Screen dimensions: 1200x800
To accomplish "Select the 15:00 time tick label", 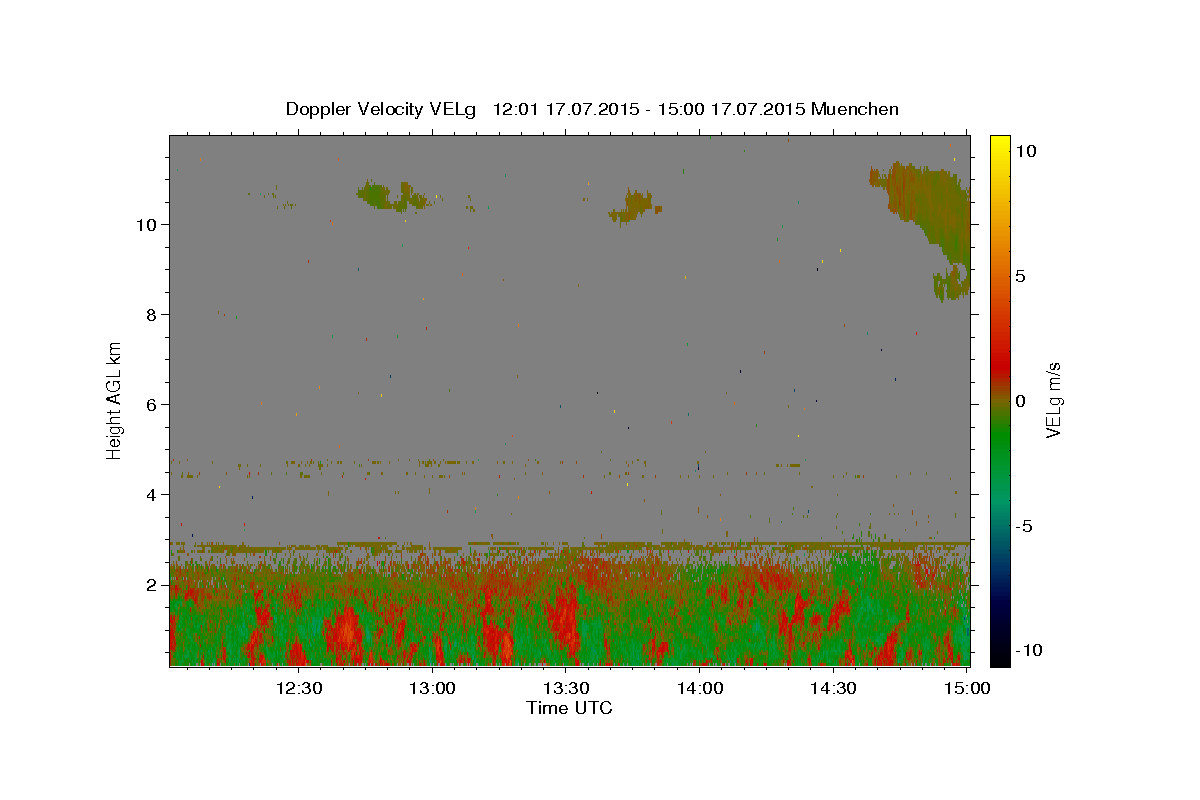I will pos(967,688).
